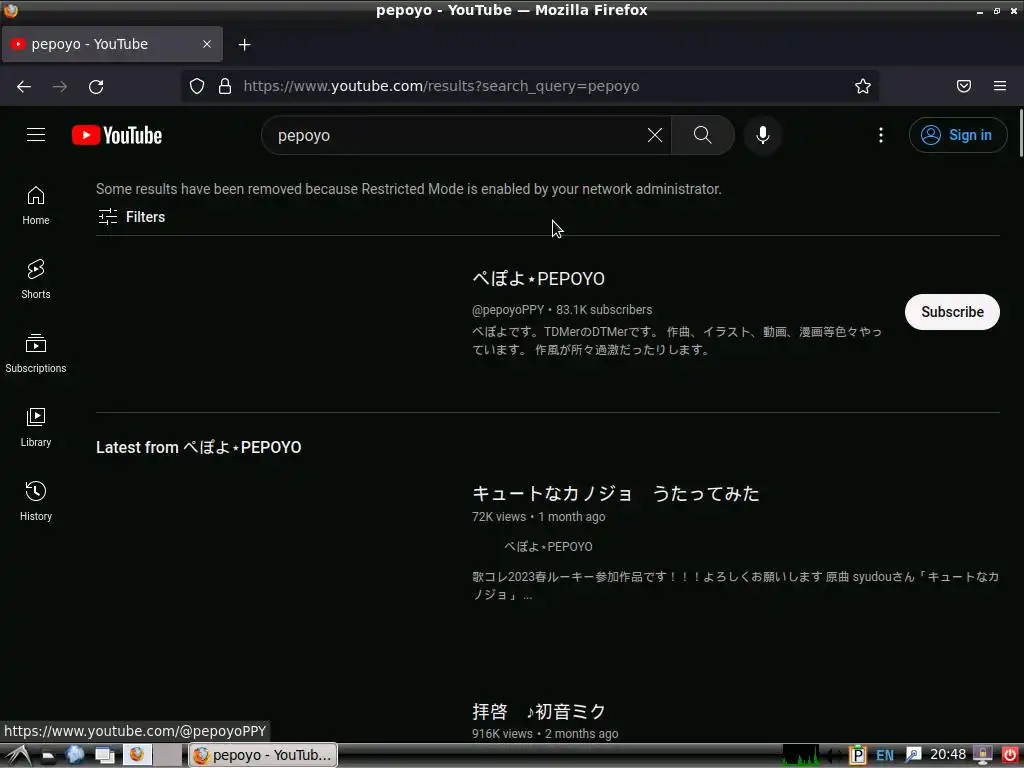
Task: Expand the search Filters panel
Action: pyautogui.click(x=131, y=217)
